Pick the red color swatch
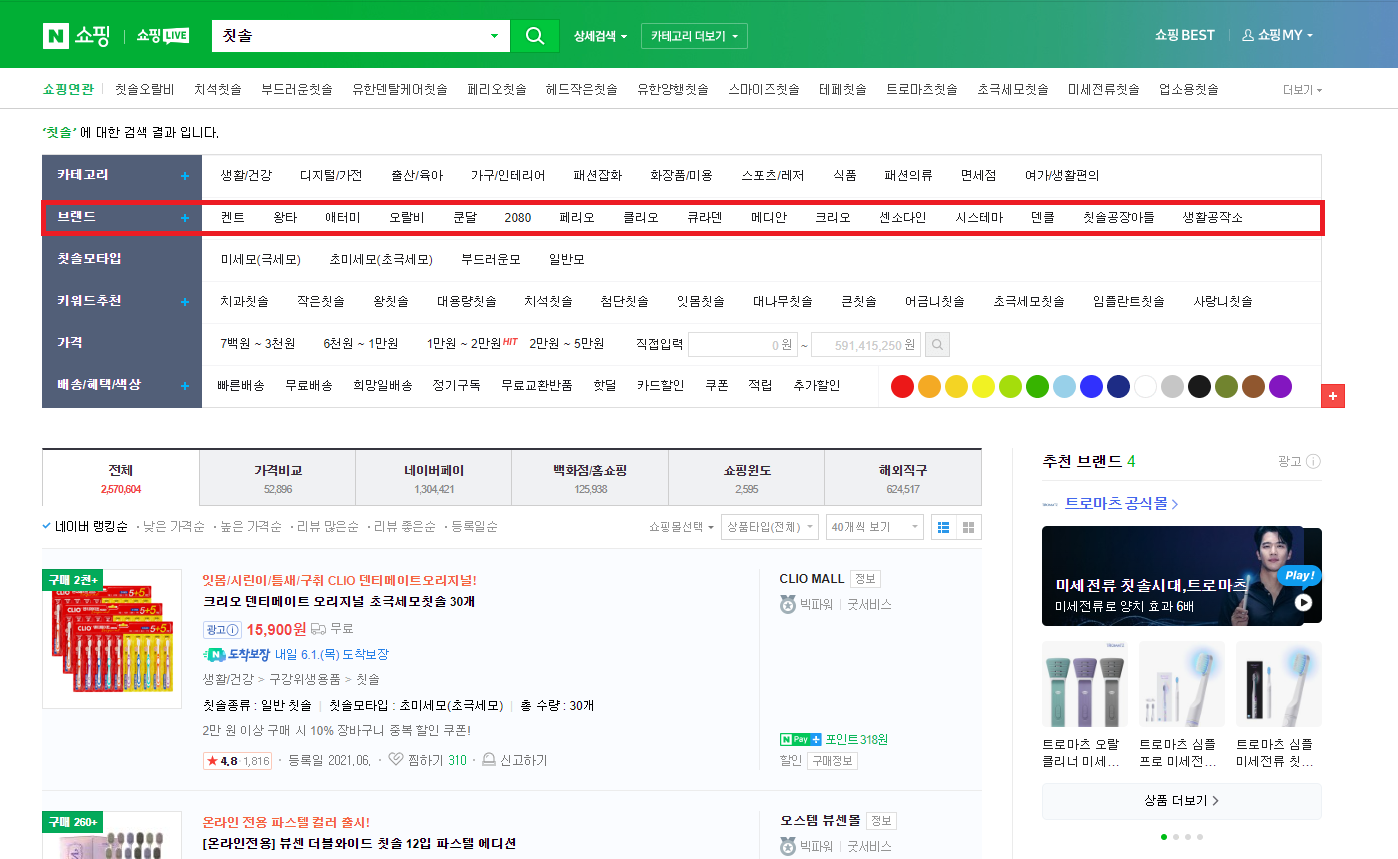 click(x=902, y=387)
